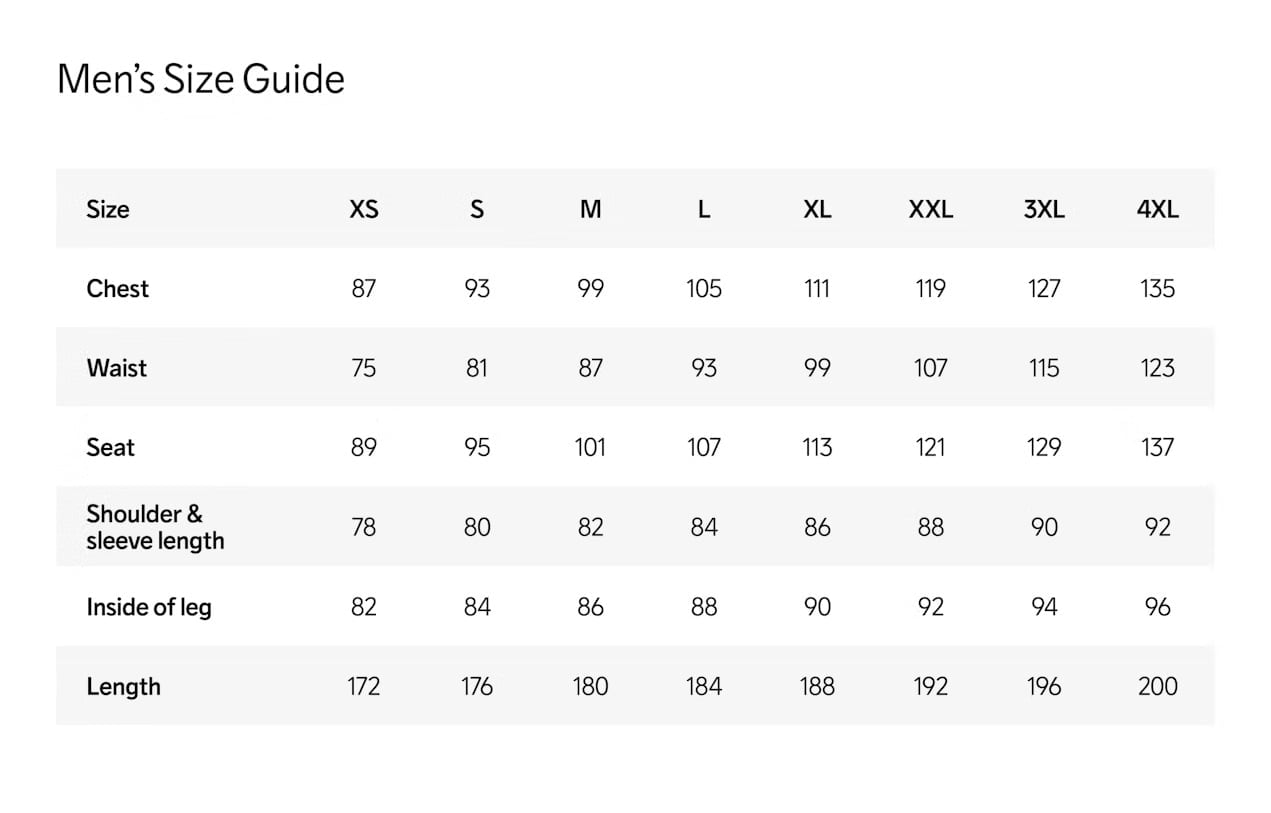Select the inside of leg value 96
This screenshot has width=1271, height=813.
pyautogui.click(x=1157, y=607)
